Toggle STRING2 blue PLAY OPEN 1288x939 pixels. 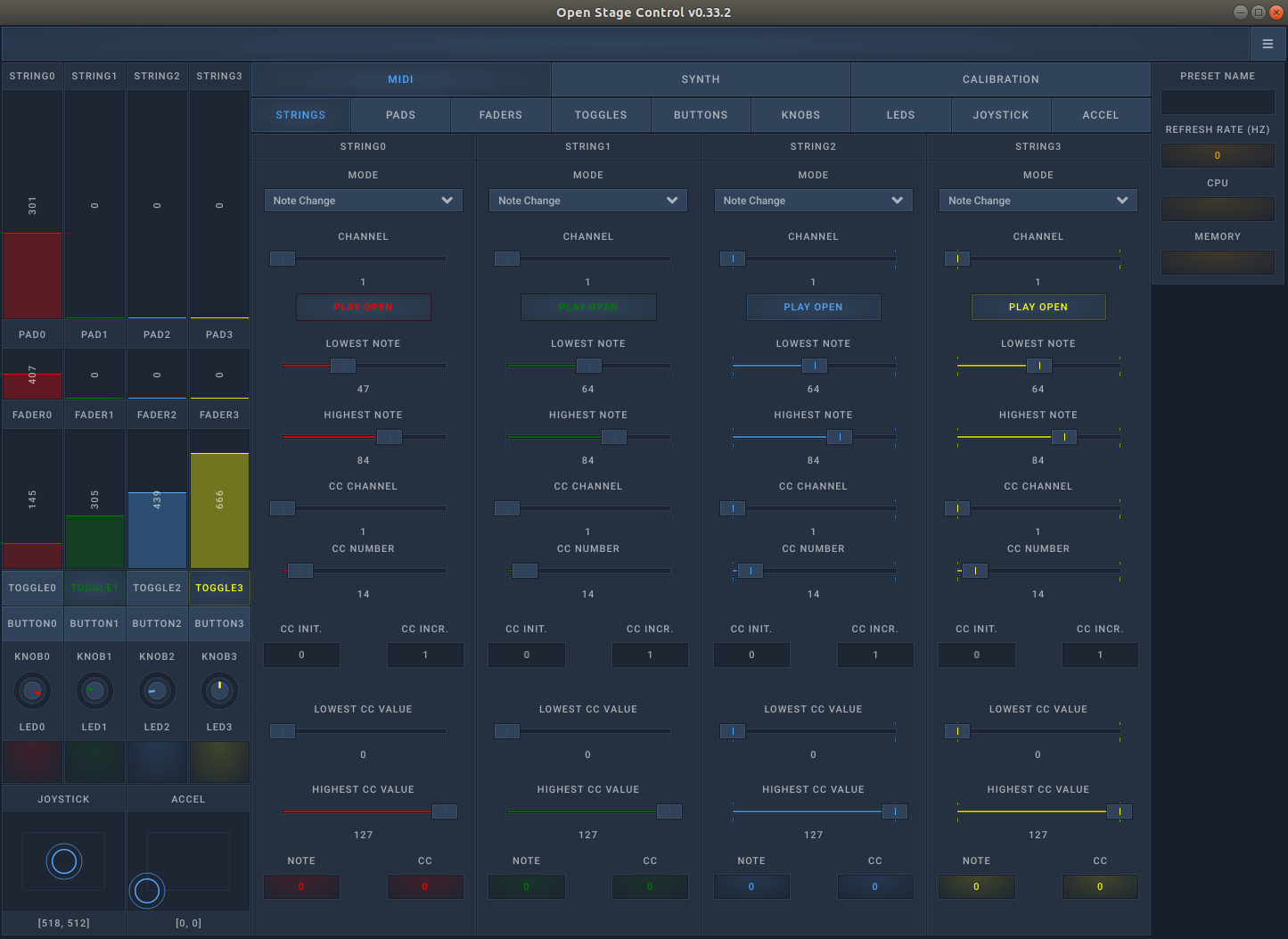pos(813,307)
